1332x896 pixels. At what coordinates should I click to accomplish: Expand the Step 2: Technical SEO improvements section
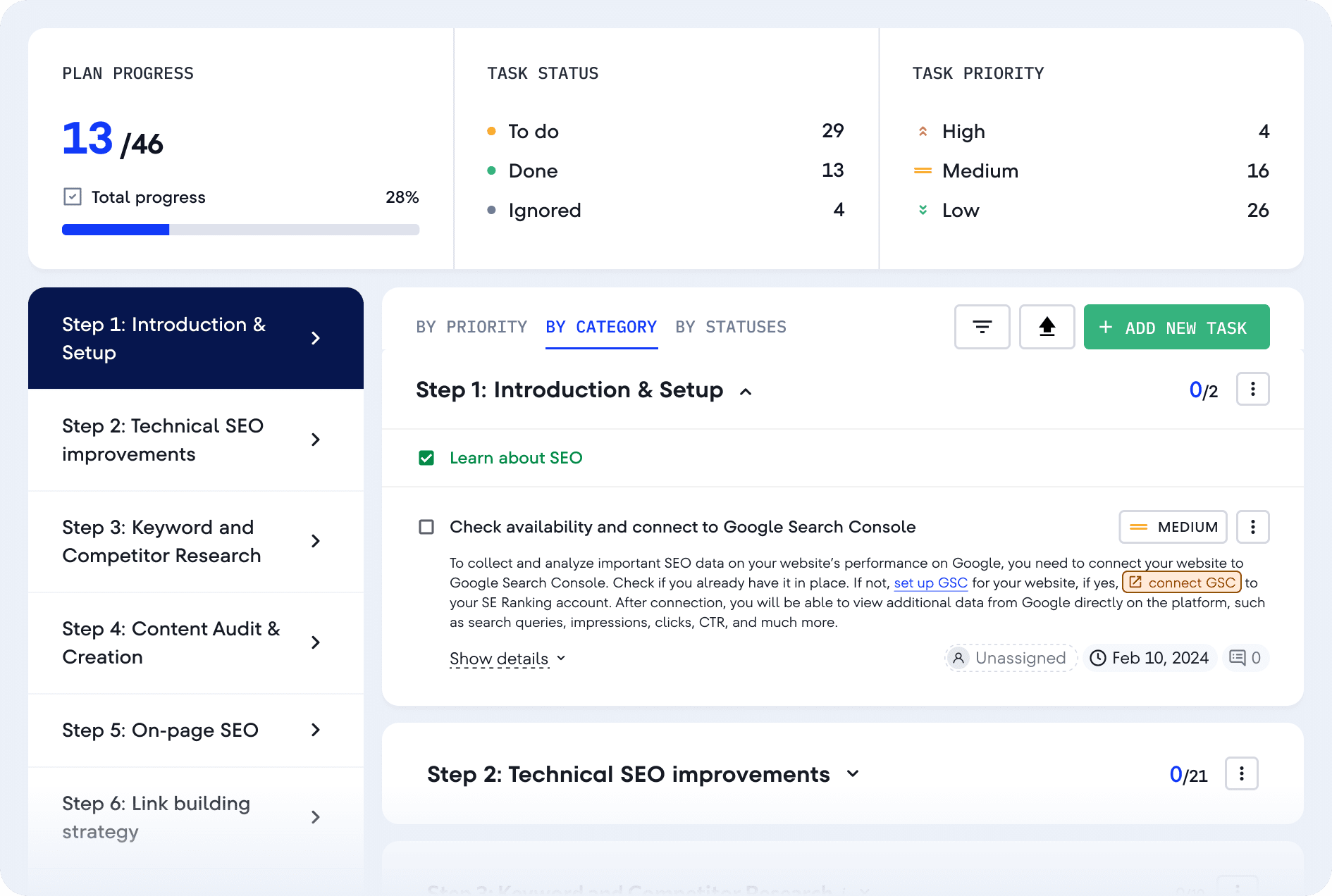coord(853,773)
